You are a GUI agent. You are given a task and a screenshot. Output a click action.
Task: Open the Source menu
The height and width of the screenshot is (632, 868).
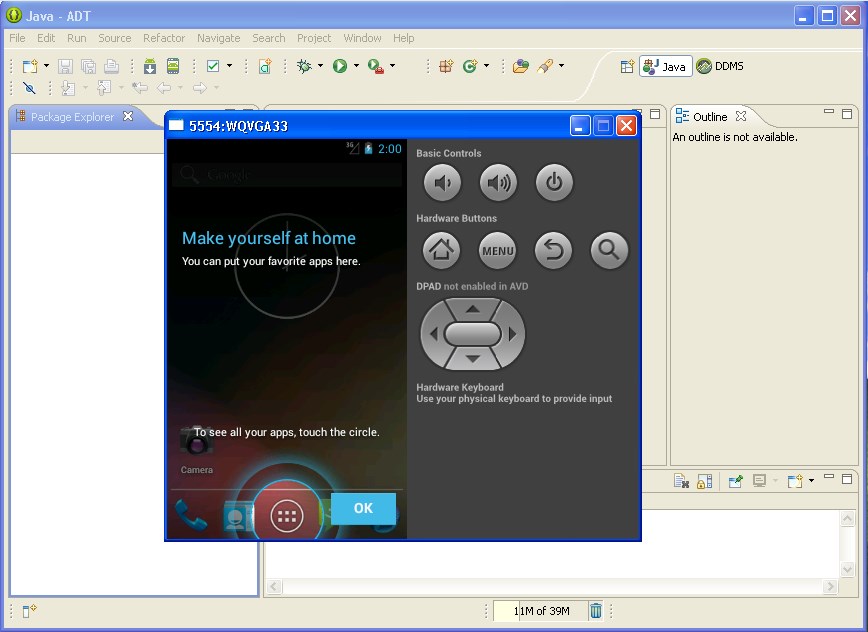[x=115, y=38]
